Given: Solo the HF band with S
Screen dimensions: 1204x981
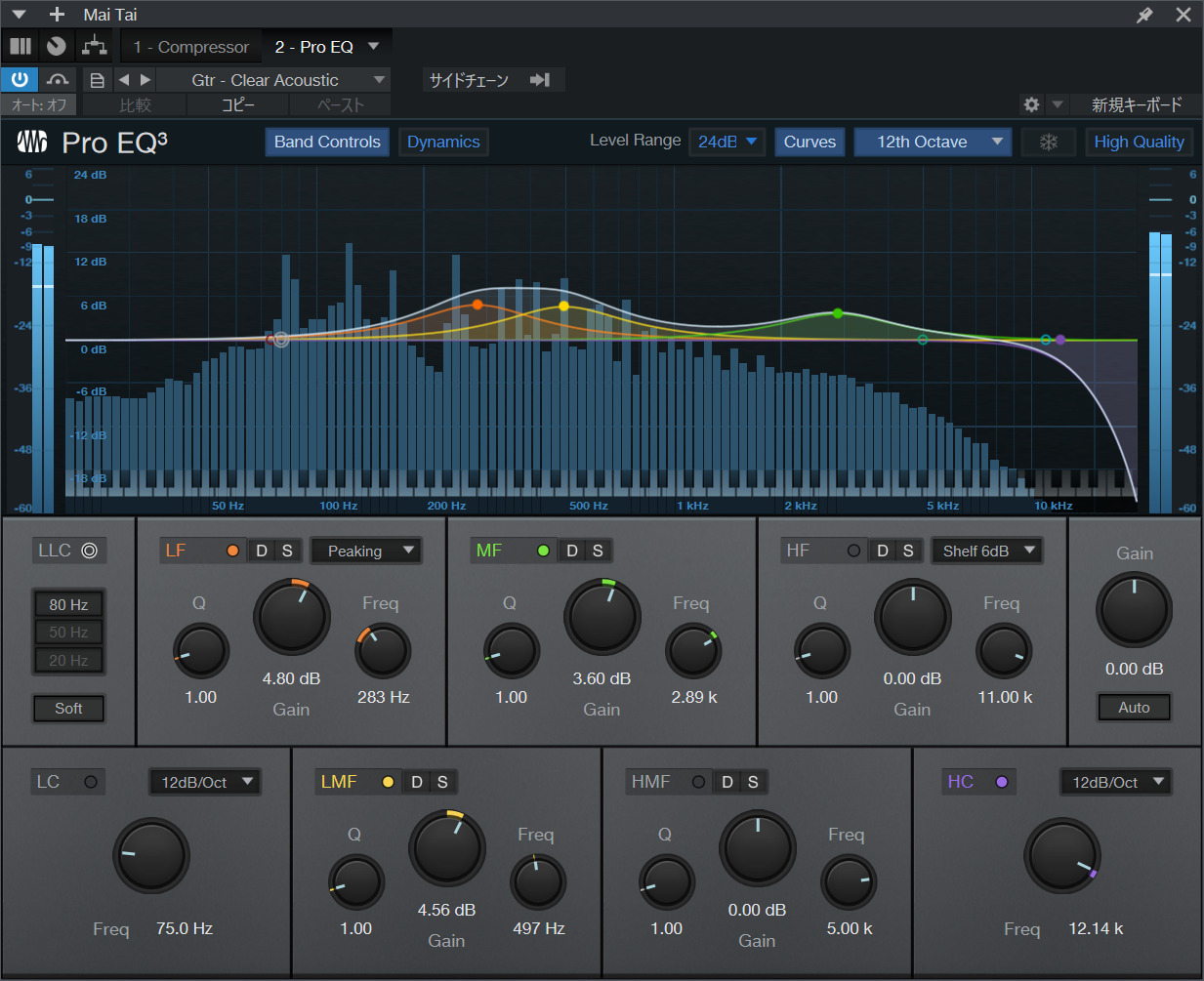Looking at the screenshot, I should click(x=908, y=551).
